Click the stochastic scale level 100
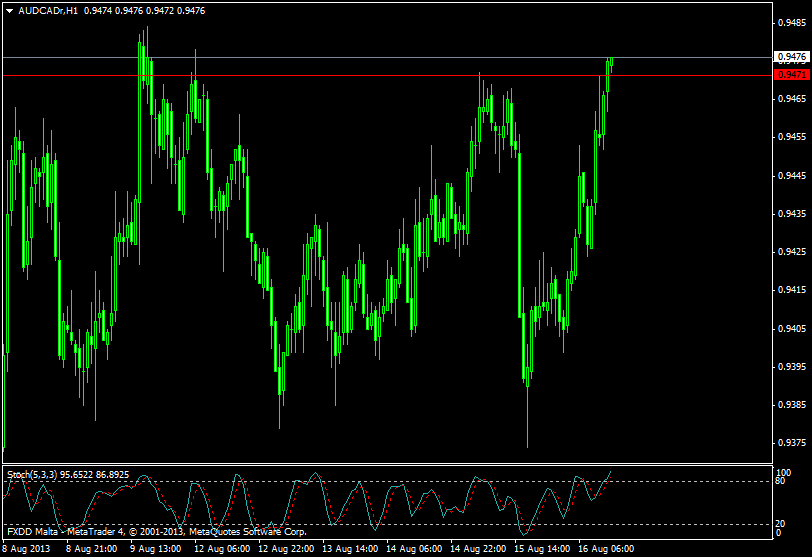Viewport: 812px width, 557px height. tap(784, 473)
